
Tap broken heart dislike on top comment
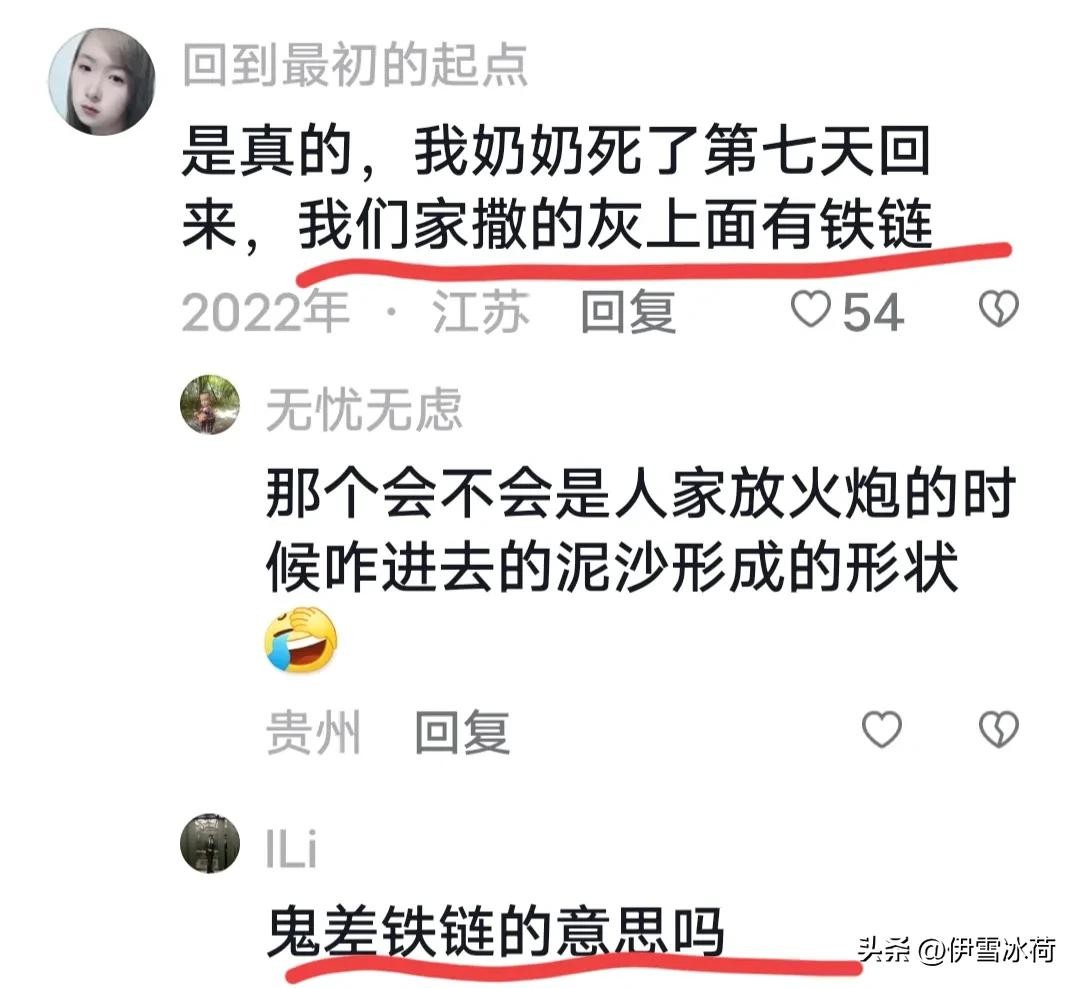pyautogui.click(x=999, y=309)
